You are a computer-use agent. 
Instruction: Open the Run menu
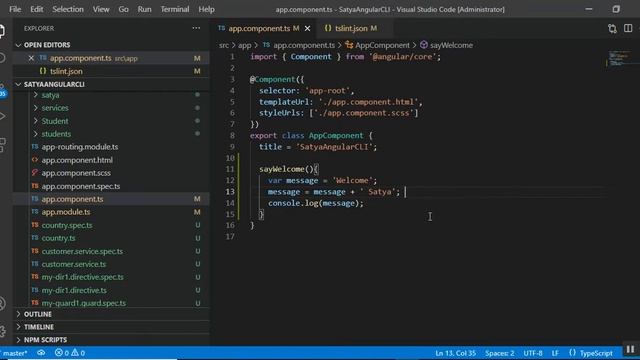point(144,9)
